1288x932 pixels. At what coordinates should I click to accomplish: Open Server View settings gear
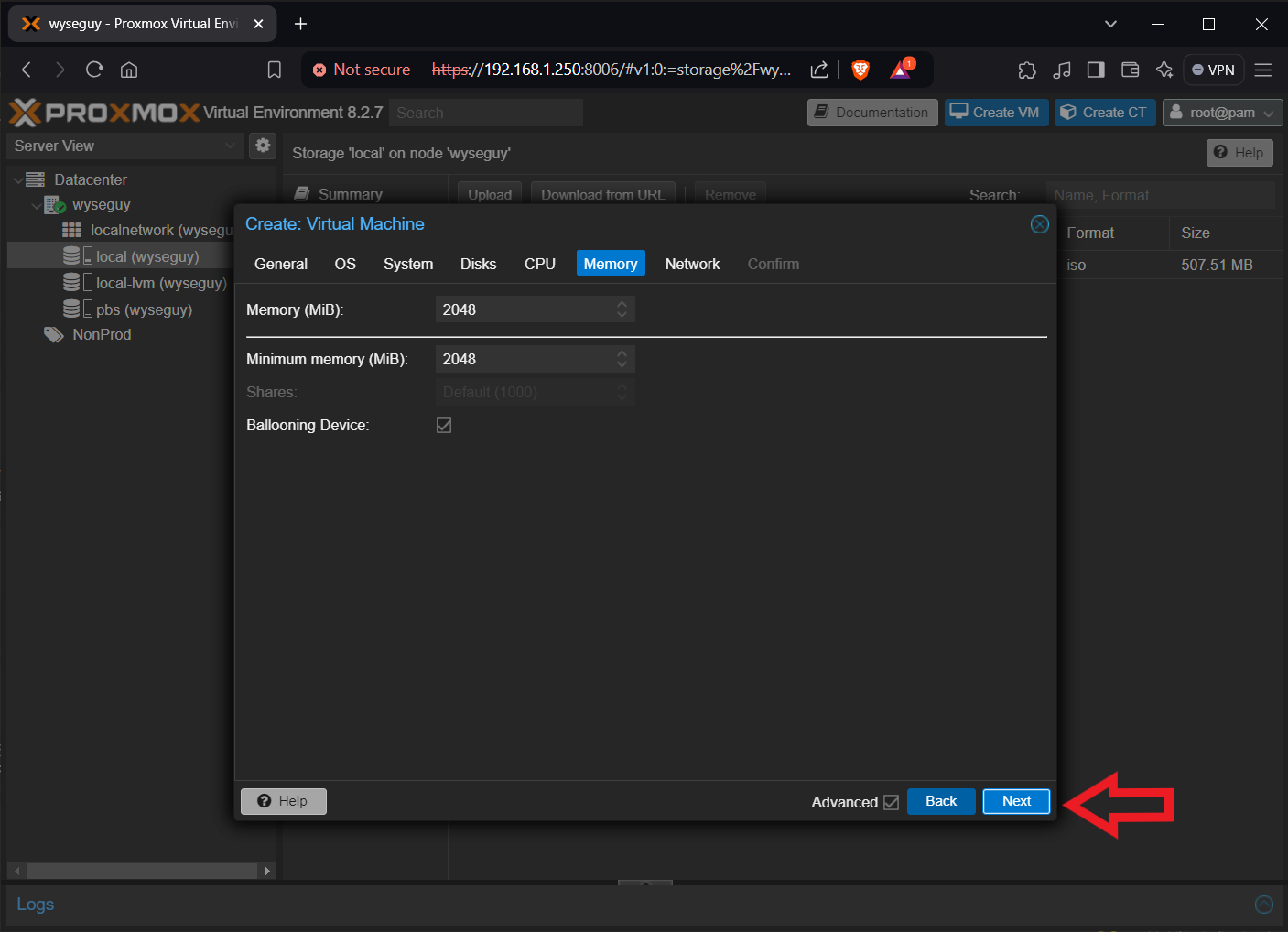pos(263,146)
